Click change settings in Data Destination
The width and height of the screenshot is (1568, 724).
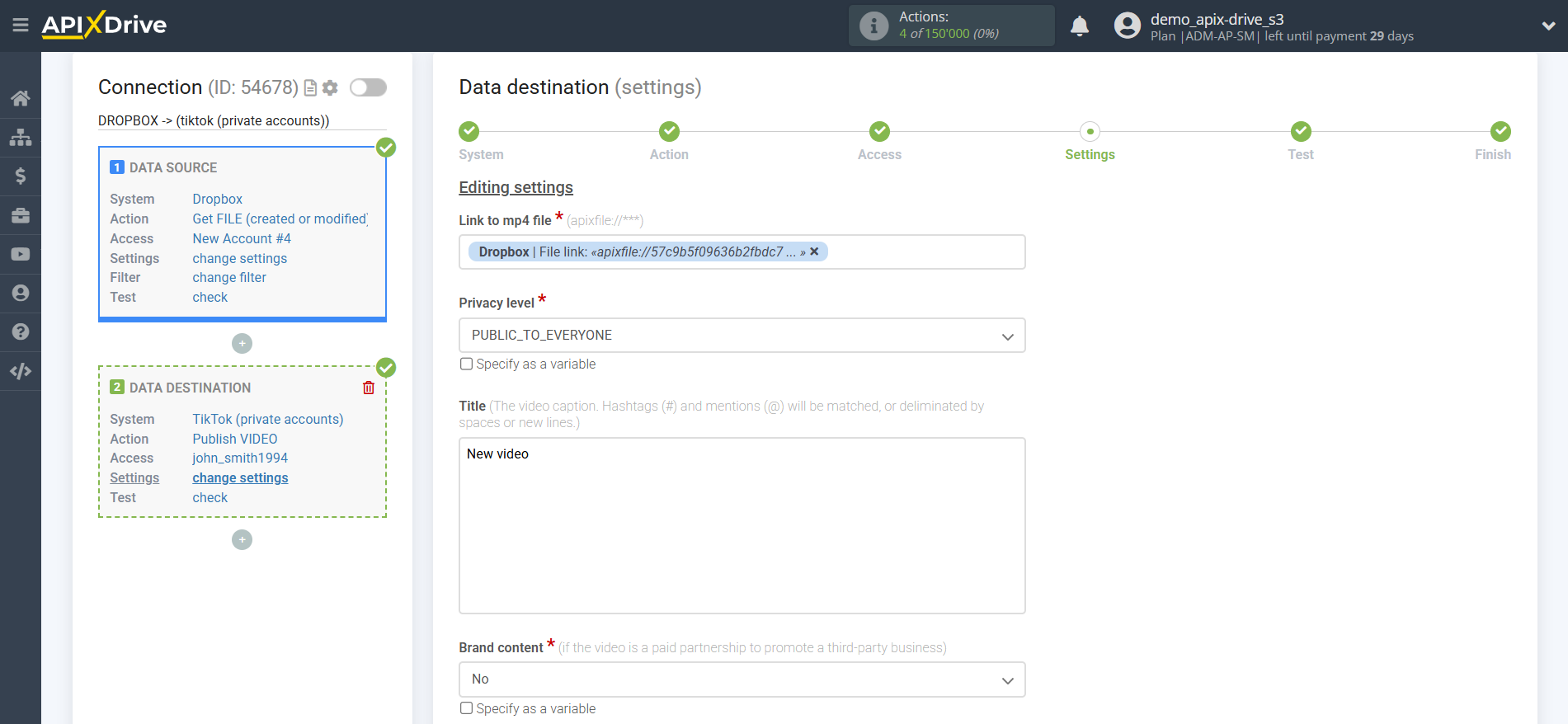coord(240,477)
